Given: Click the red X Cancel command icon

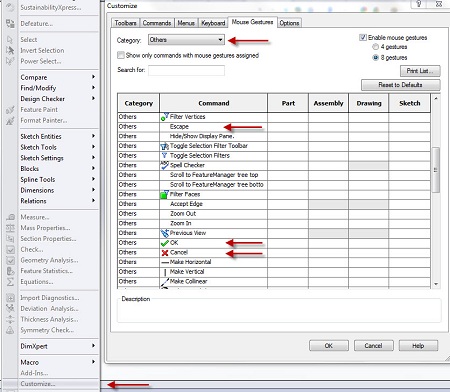Looking at the screenshot, I should tap(164, 253).
